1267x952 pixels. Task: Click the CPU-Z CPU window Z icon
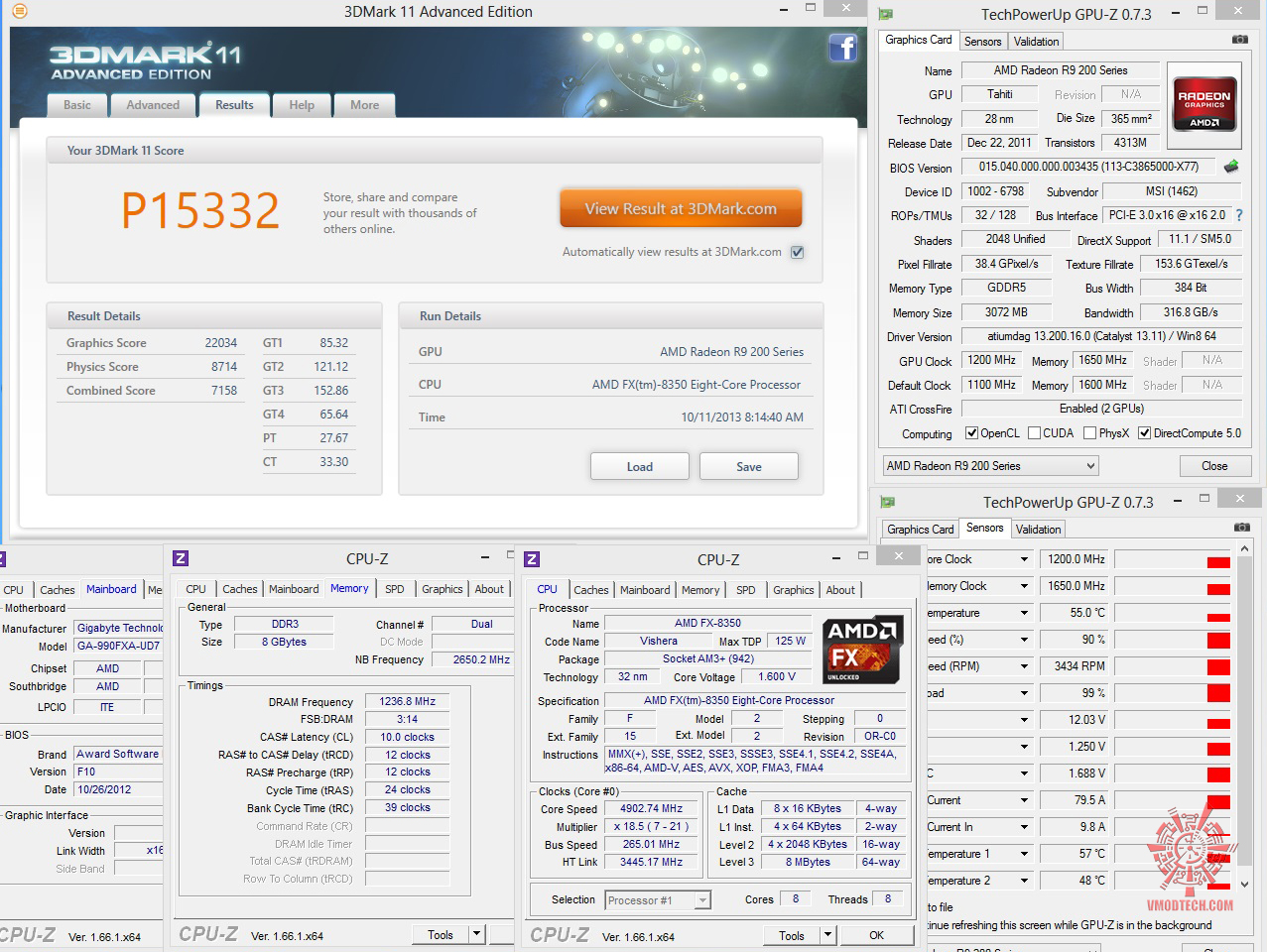click(x=532, y=559)
